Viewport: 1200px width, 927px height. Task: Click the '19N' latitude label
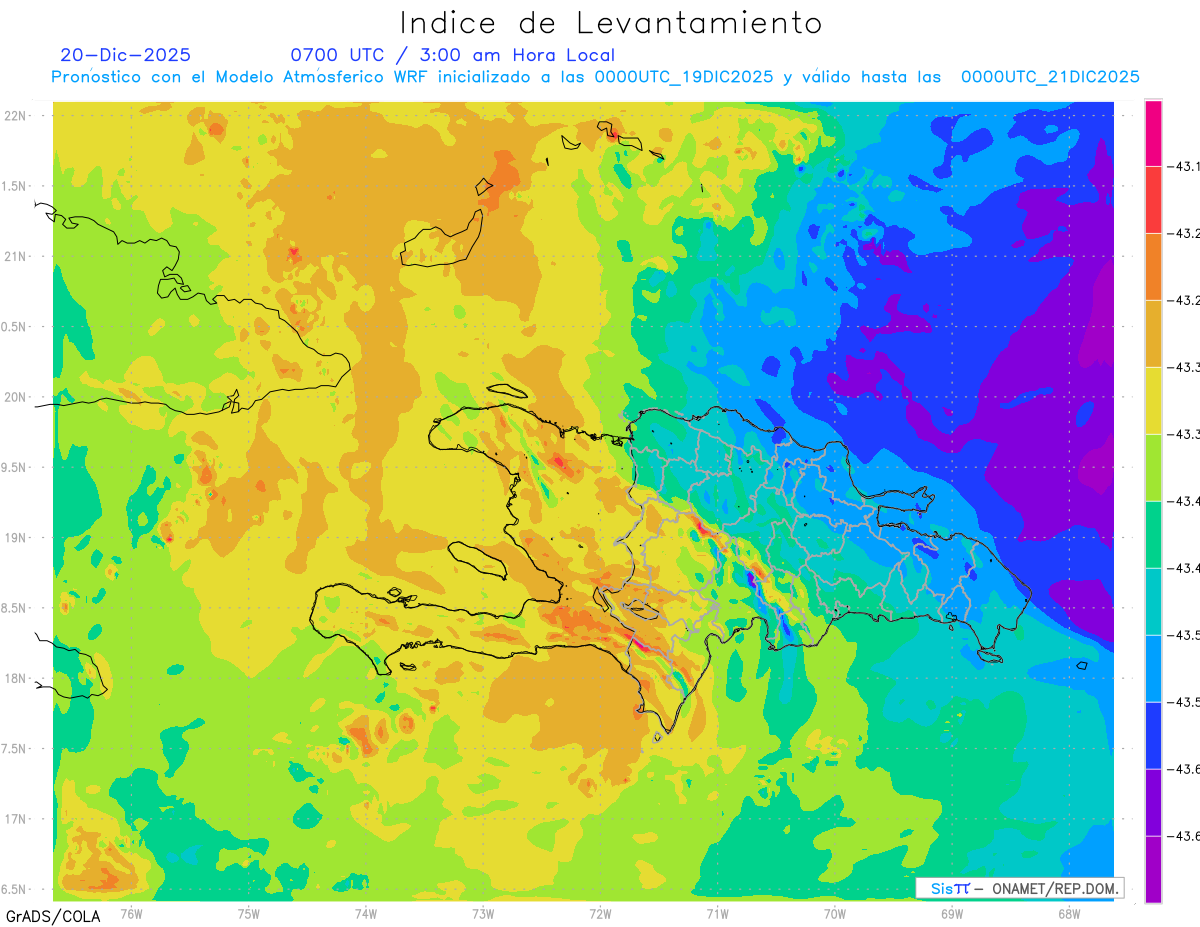pyautogui.click(x=17, y=538)
